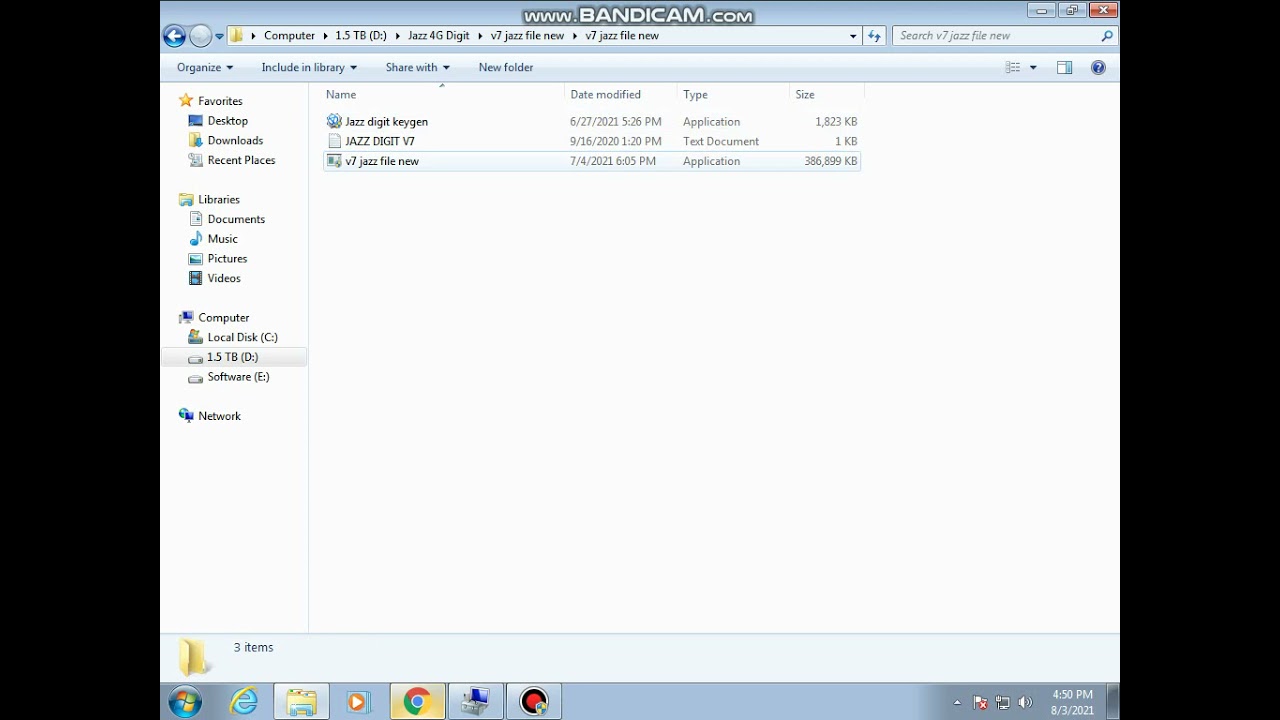This screenshot has height=720, width=1280.
Task: Open Desktop in Favorites
Action: click(227, 121)
